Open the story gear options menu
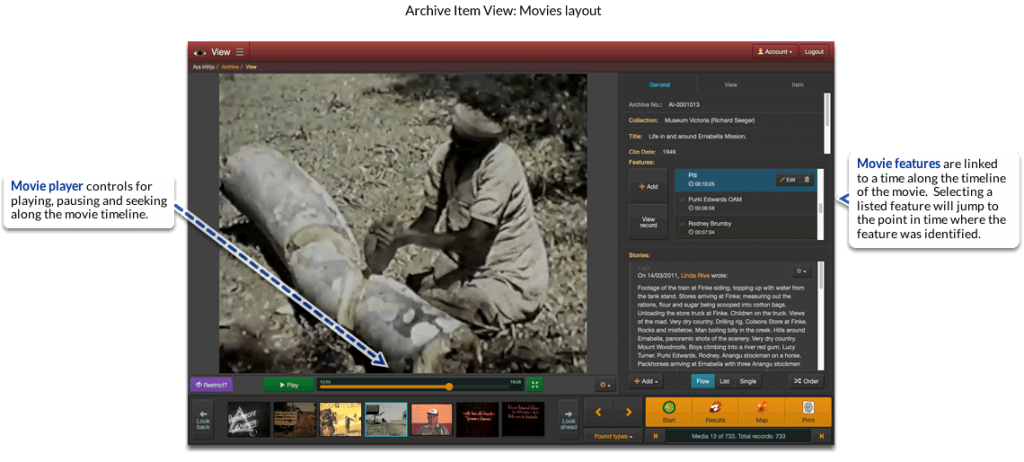The width and height of the screenshot is (1024, 462). click(x=800, y=271)
